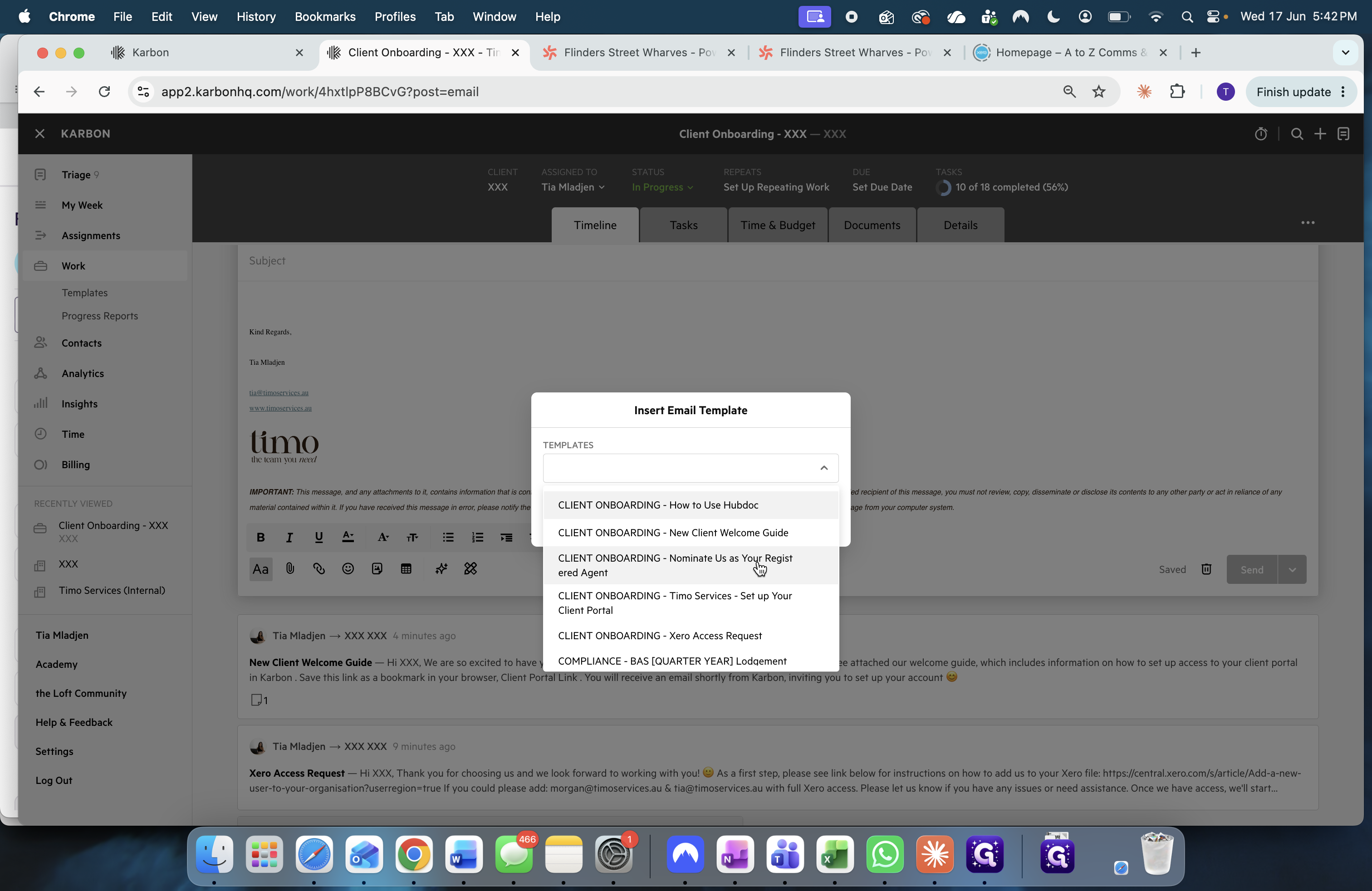This screenshot has width=1372, height=891.
Task: Bookmark this page with the star icon
Action: tap(1099, 92)
